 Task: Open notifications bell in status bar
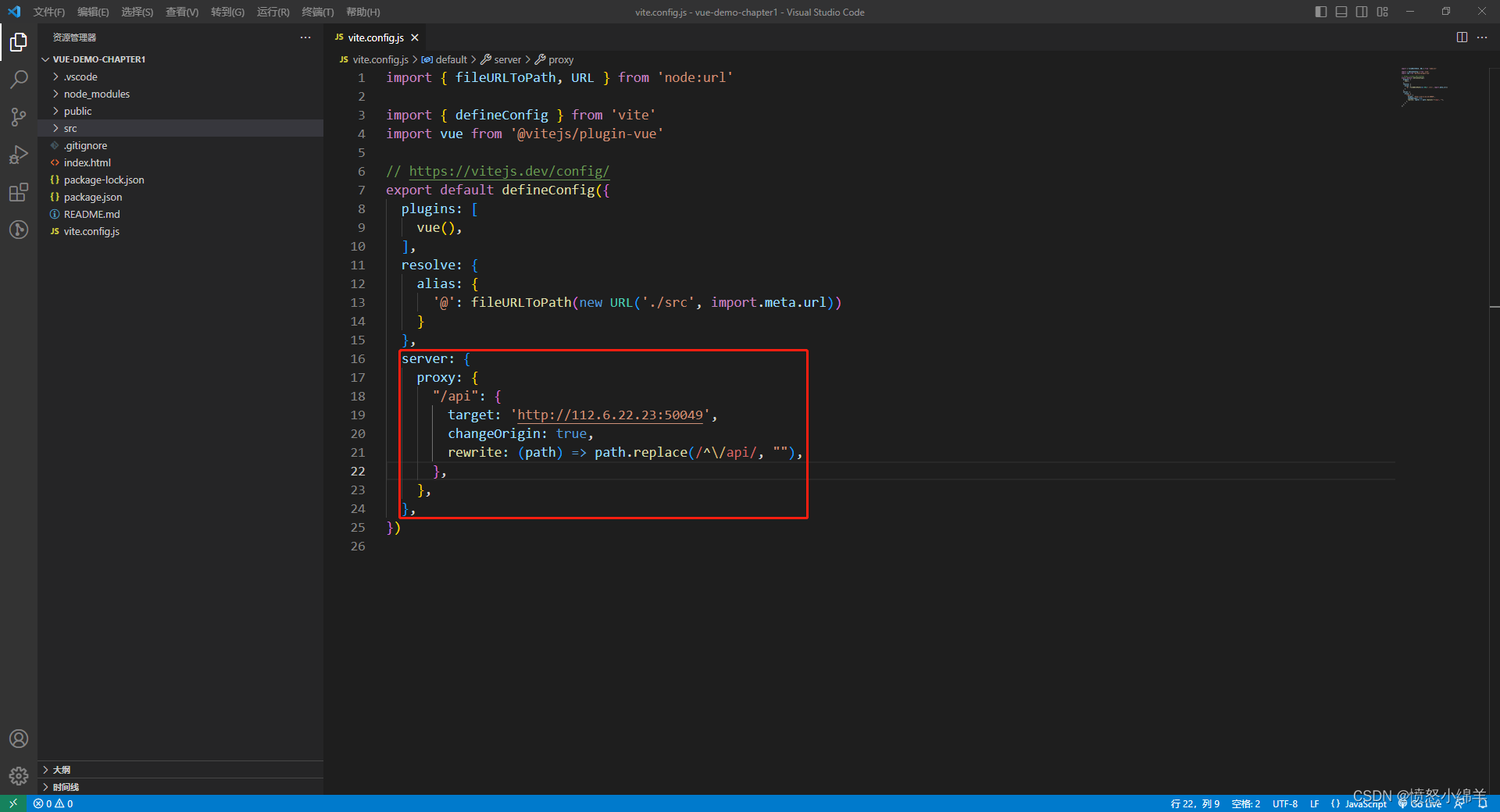click(1483, 803)
